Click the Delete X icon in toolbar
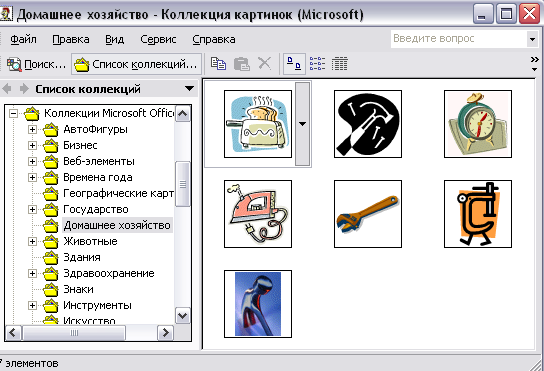This screenshot has width=544, height=371. (x=264, y=64)
